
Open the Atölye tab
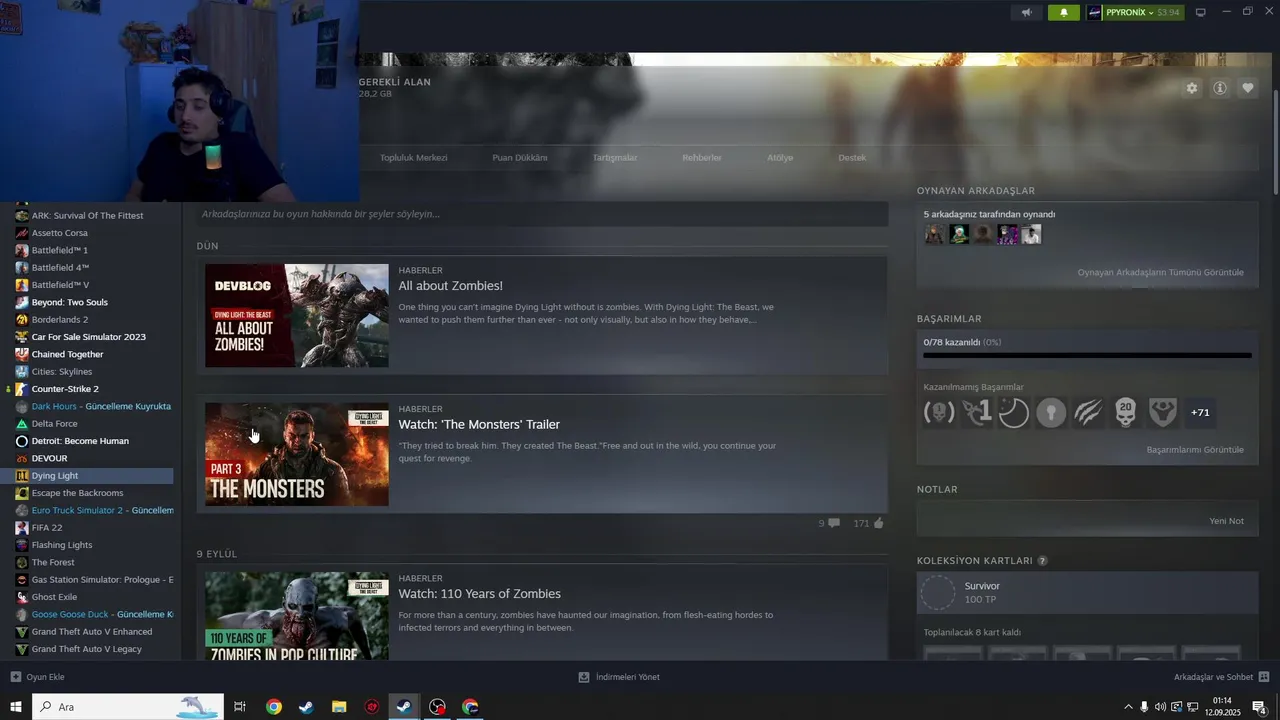click(x=780, y=158)
